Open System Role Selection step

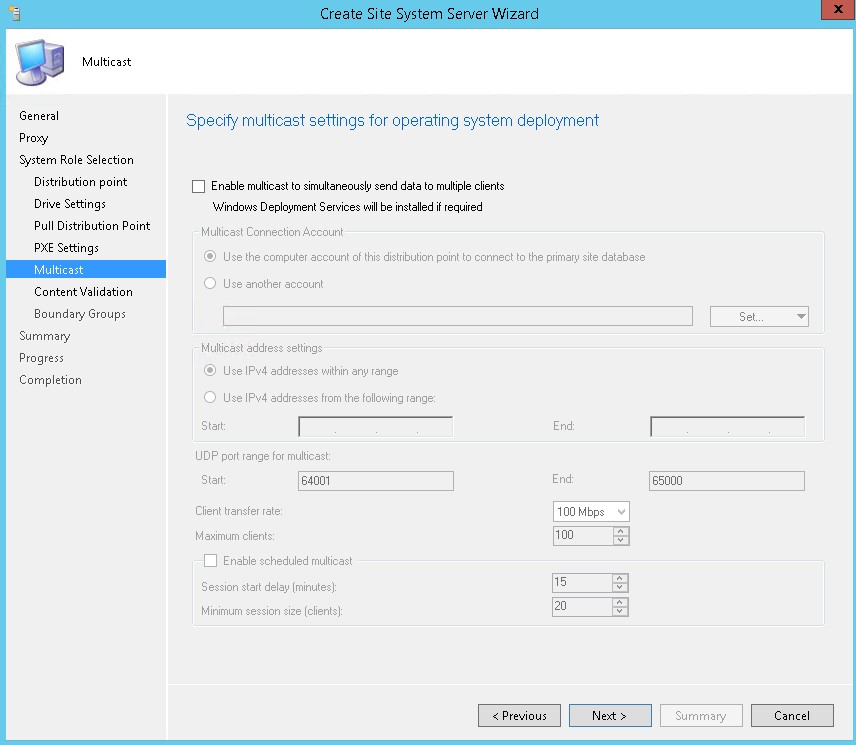76,160
